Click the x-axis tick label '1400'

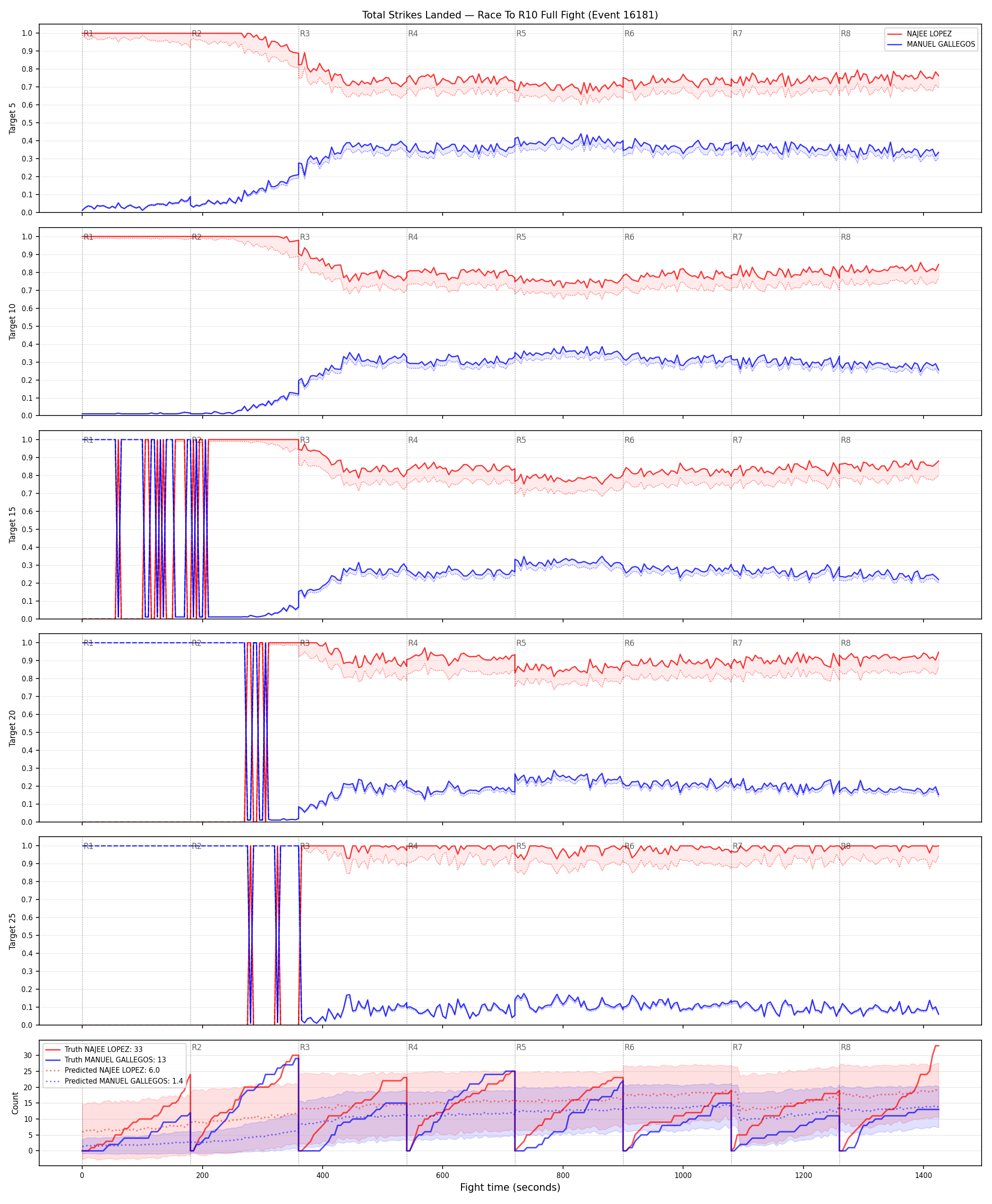click(924, 1175)
